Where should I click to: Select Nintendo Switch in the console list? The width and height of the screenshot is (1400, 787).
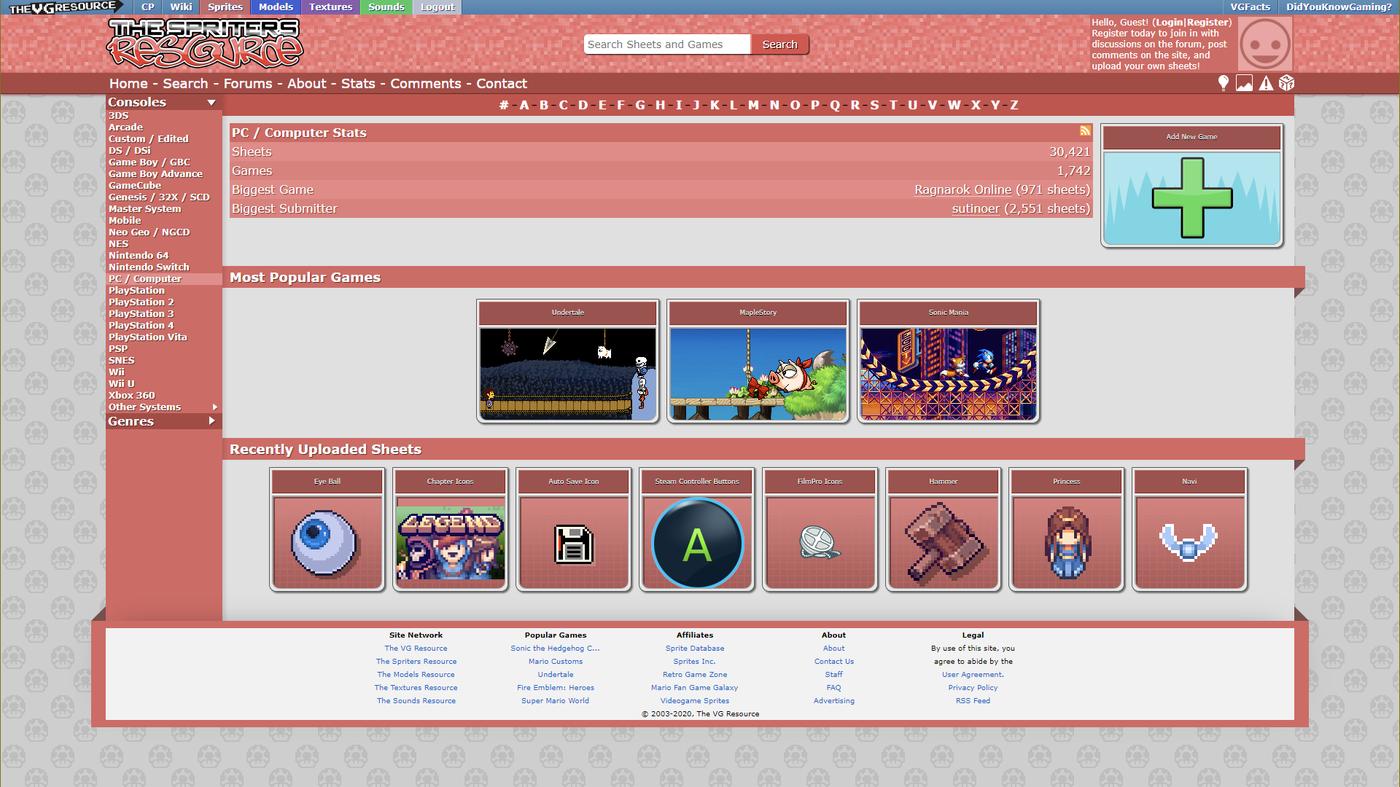tap(148, 267)
